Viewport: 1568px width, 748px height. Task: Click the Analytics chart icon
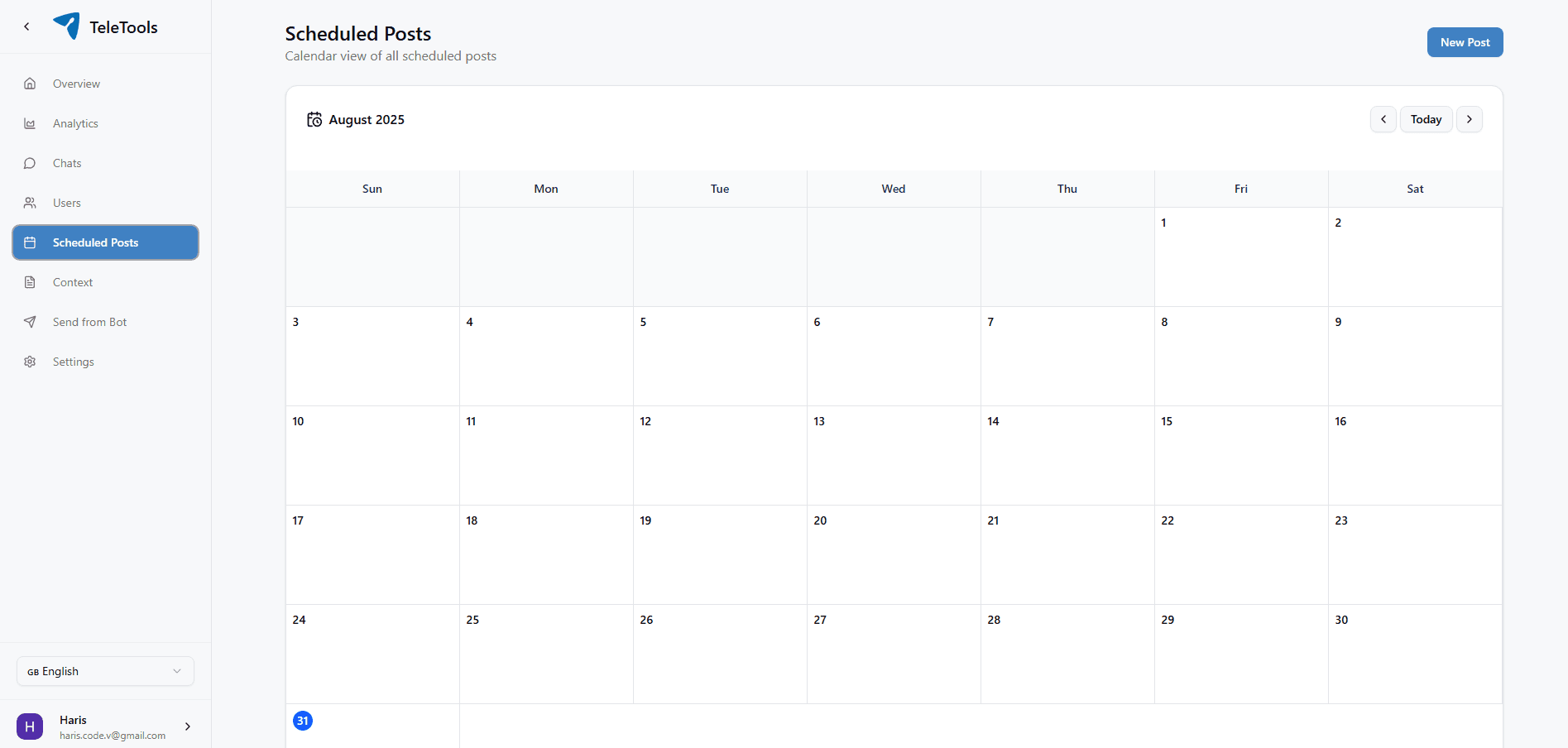pyautogui.click(x=30, y=123)
